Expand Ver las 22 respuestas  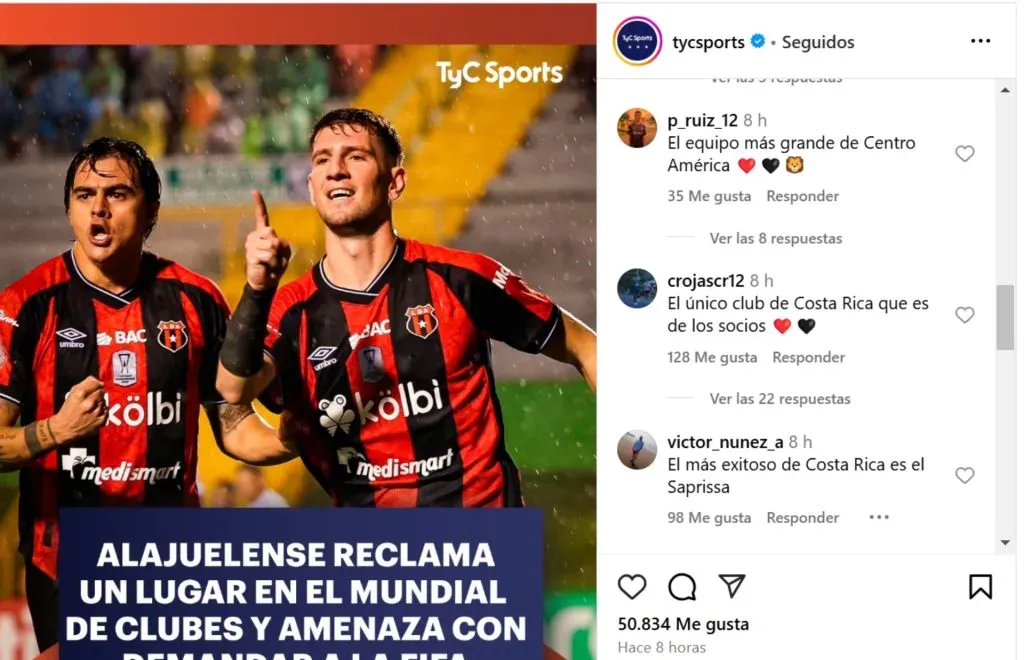[x=780, y=399]
